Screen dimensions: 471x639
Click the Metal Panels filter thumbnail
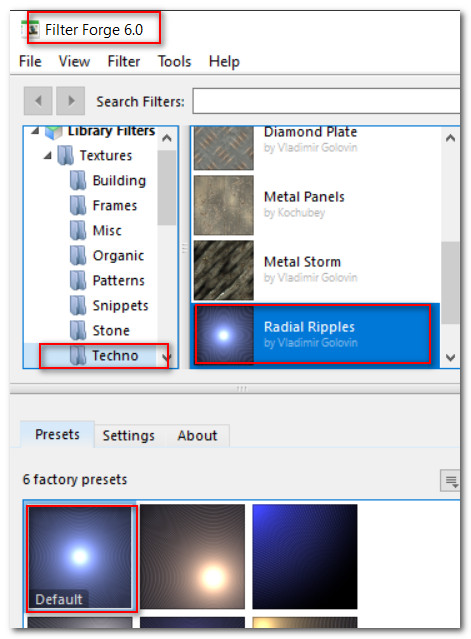click(x=223, y=205)
